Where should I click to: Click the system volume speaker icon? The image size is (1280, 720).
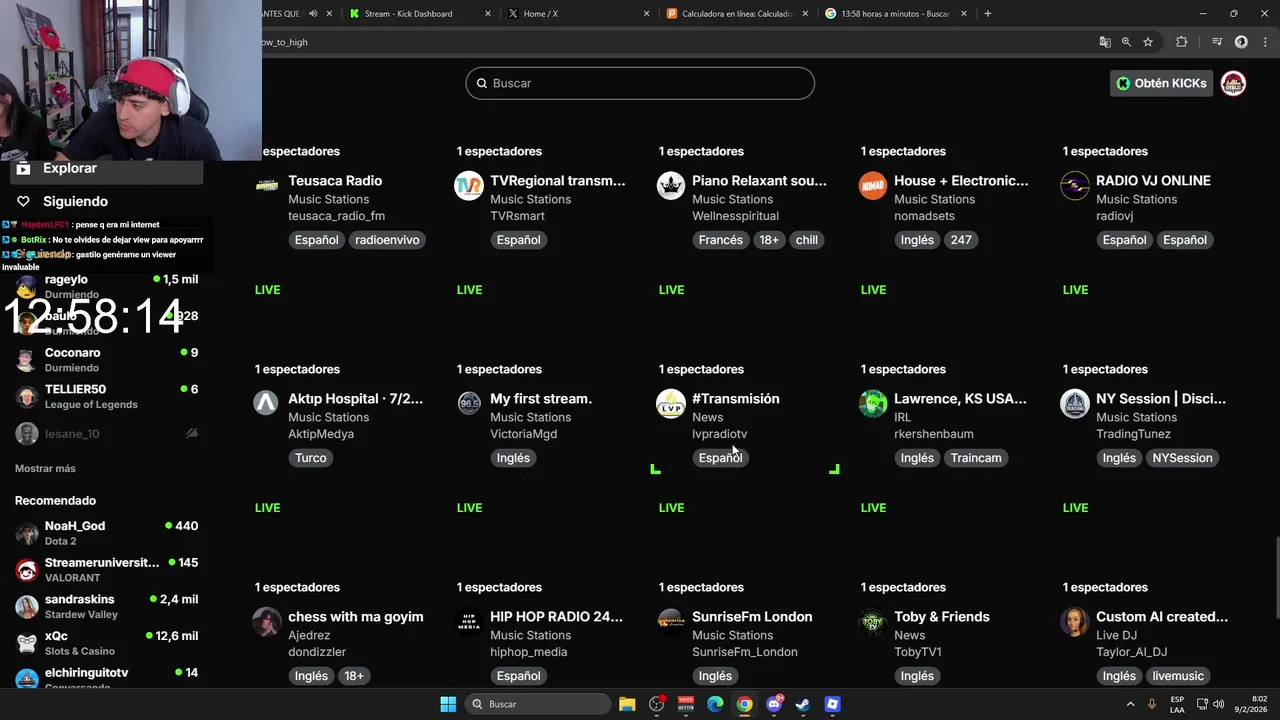pos(1219,704)
